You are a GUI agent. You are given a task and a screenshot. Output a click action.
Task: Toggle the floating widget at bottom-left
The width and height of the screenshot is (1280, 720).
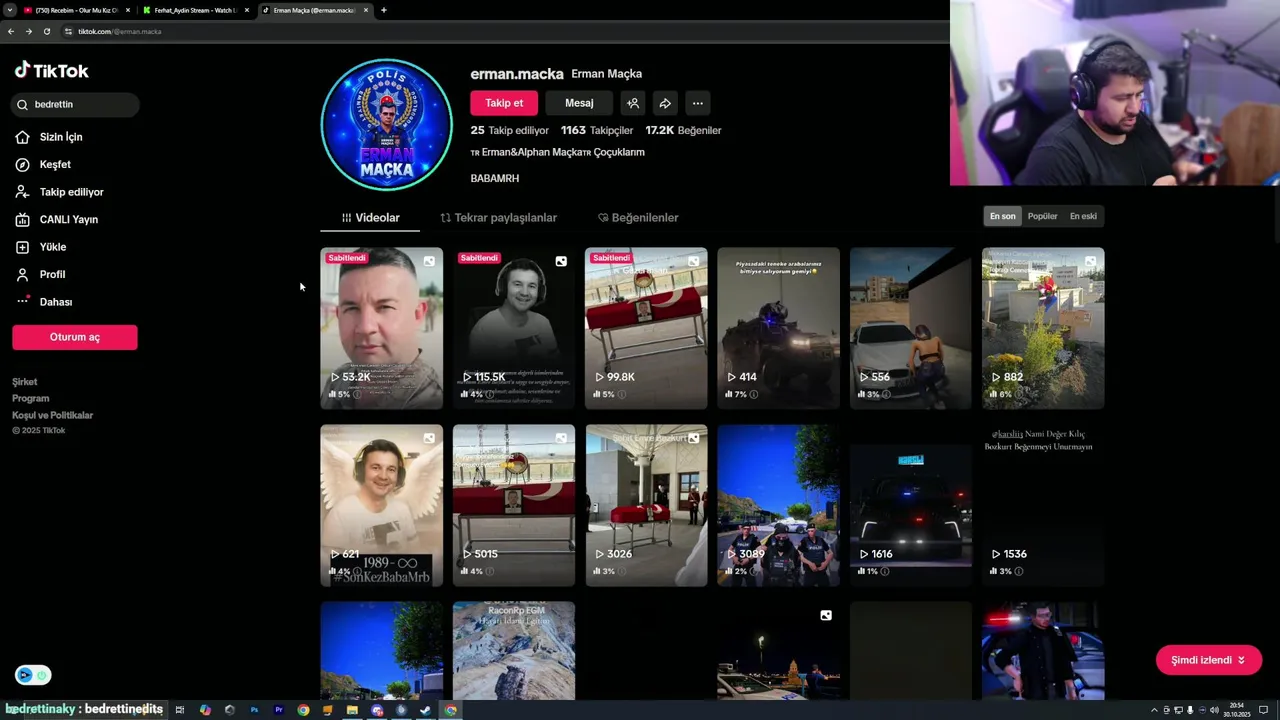point(33,675)
